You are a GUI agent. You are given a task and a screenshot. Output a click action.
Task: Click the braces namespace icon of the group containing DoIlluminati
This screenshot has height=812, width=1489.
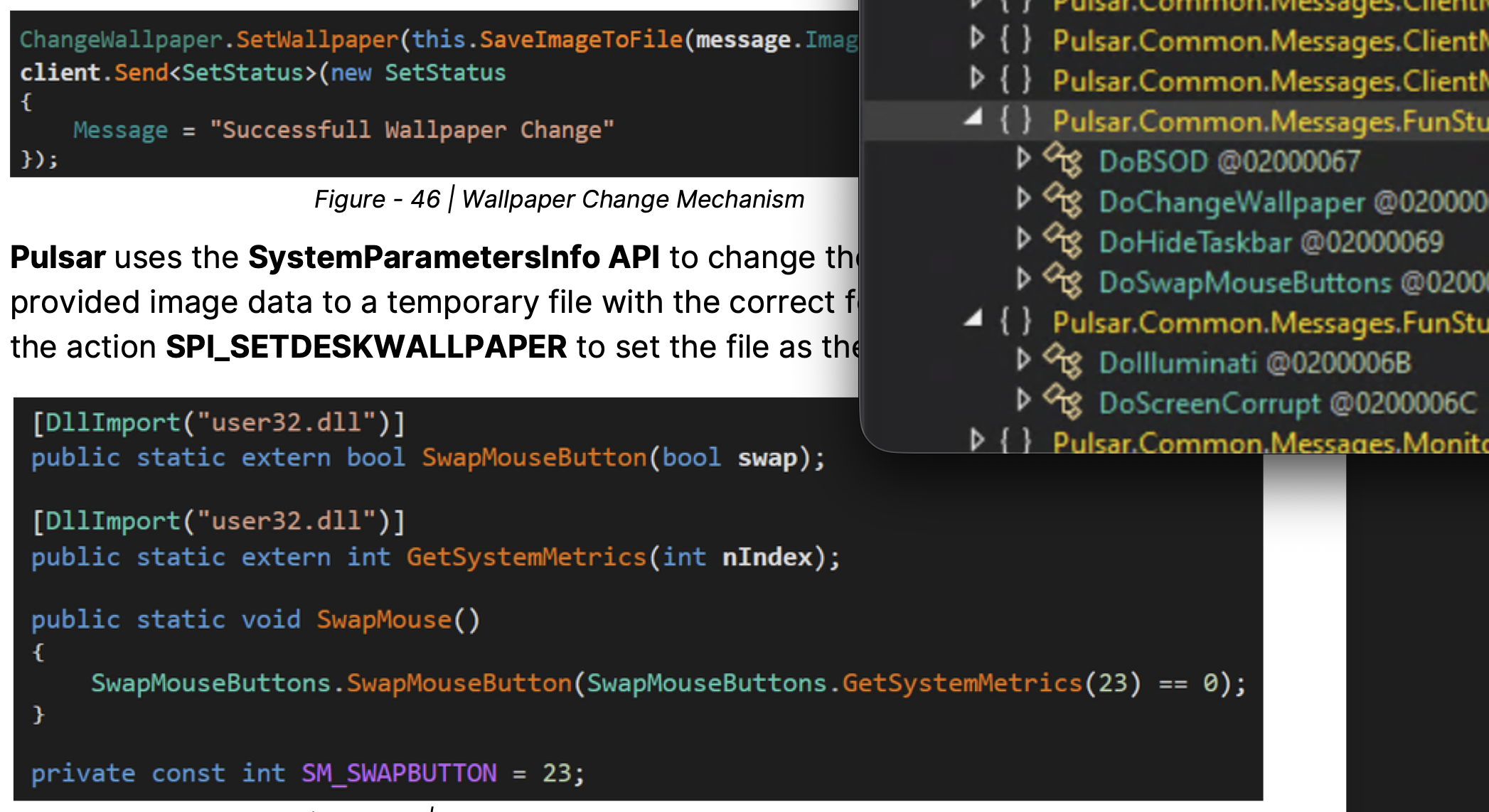1015,321
